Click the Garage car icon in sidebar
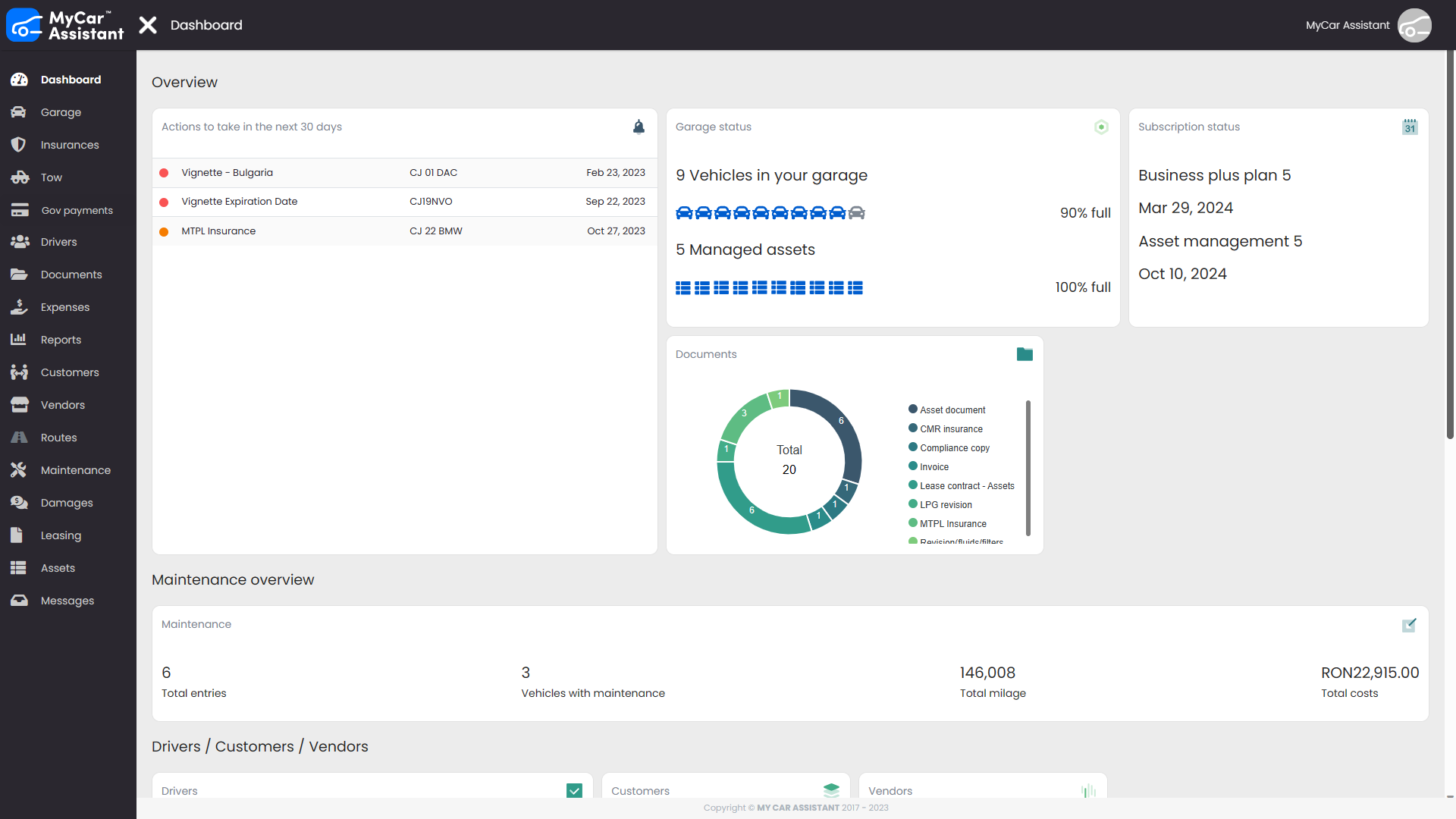The image size is (1456, 819). (x=19, y=112)
